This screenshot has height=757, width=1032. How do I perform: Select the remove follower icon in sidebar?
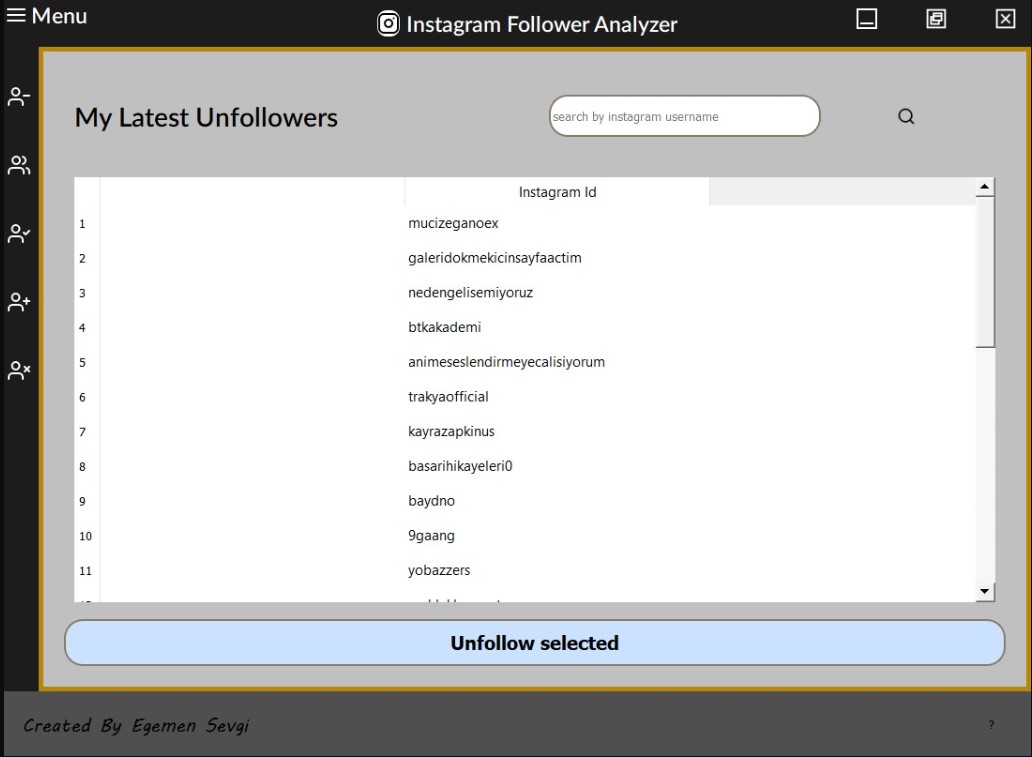18,96
